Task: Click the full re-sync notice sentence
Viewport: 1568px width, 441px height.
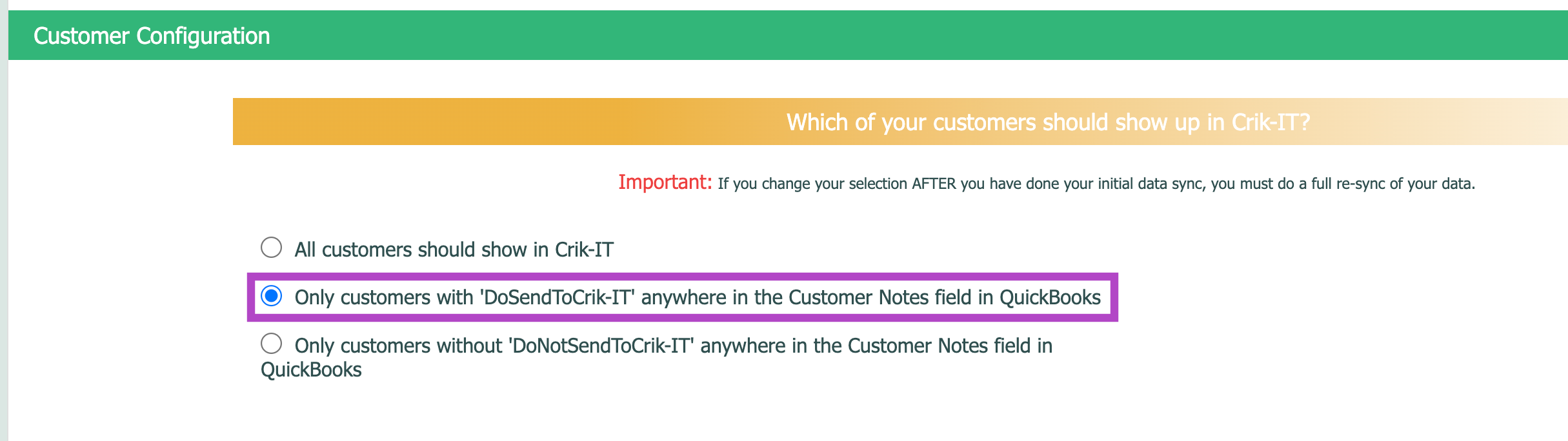Action: 1096,184
